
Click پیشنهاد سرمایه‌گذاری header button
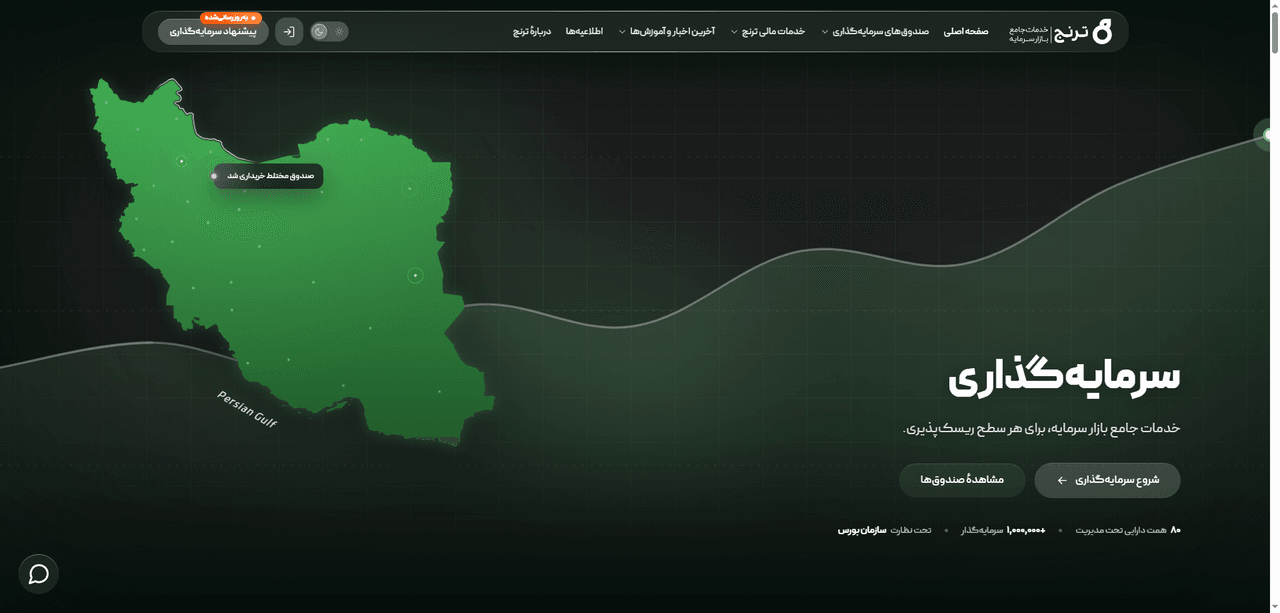(213, 32)
